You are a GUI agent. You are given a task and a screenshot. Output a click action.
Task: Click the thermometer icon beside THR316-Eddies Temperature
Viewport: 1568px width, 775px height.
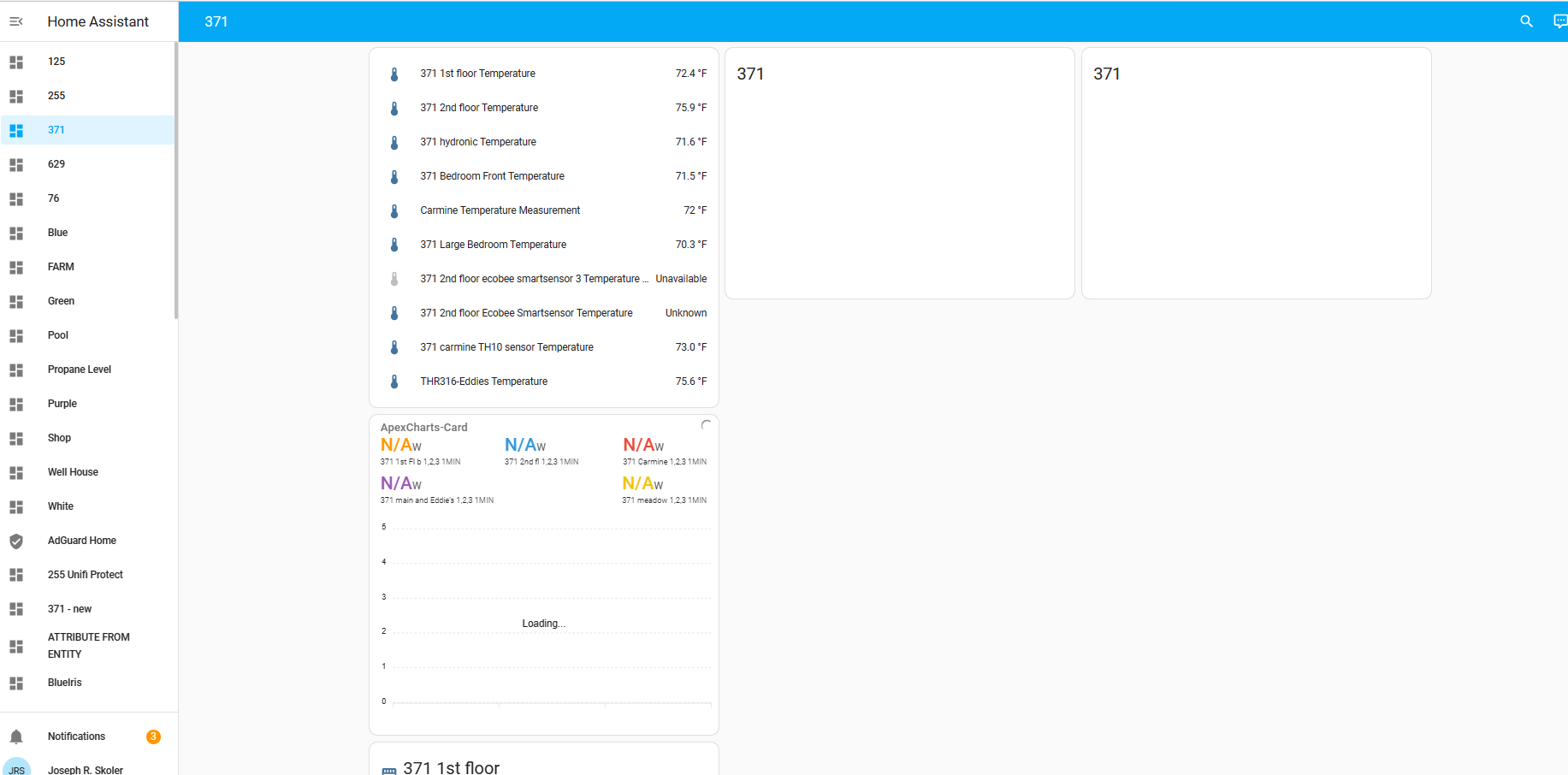click(x=394, y=382)
